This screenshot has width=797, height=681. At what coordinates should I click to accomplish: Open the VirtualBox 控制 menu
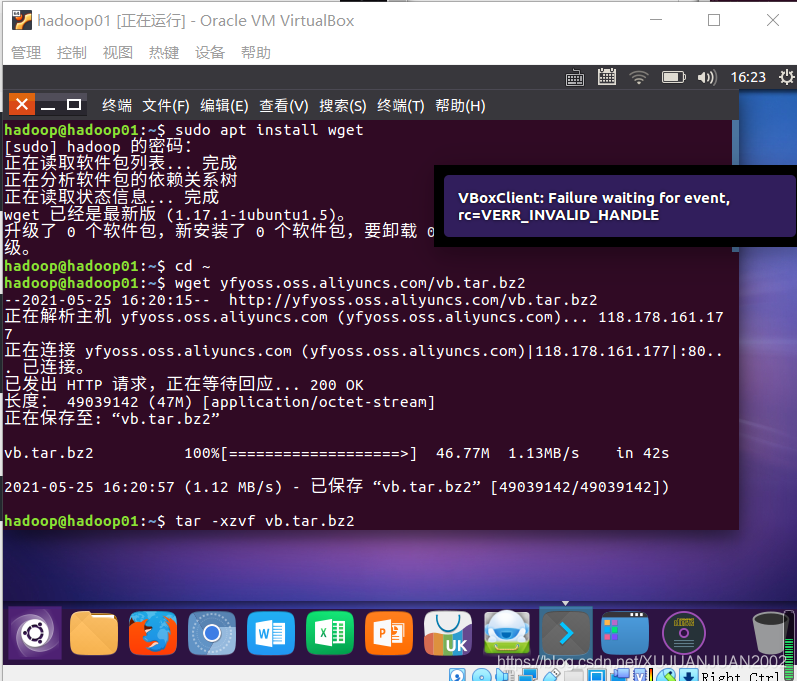(x=72, y=52)
